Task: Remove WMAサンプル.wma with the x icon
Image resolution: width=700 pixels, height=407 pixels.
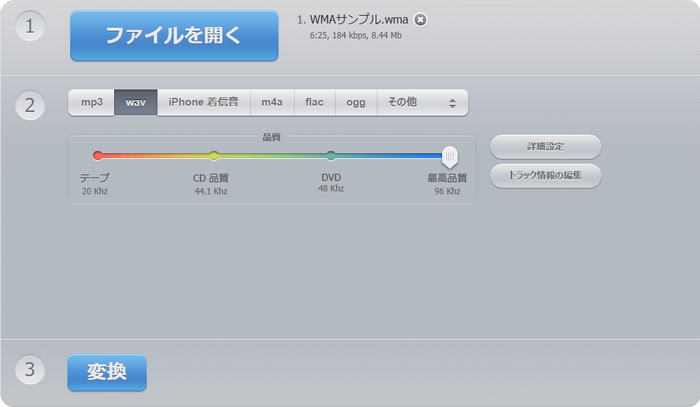Action: [x=420, y=20]
